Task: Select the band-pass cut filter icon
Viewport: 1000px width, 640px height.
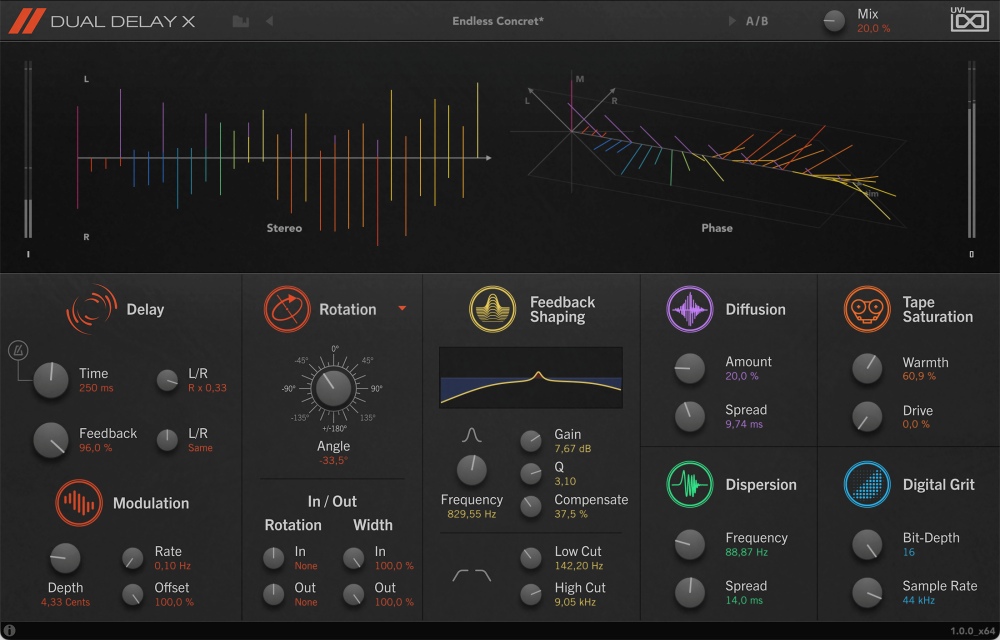Action: (x=471, y=576)
